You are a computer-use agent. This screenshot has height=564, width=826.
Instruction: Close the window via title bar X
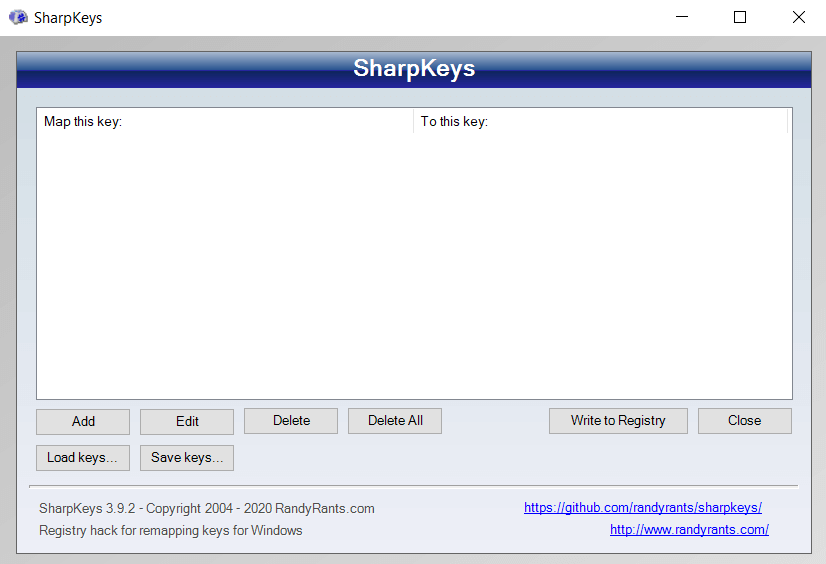[799, 17]
